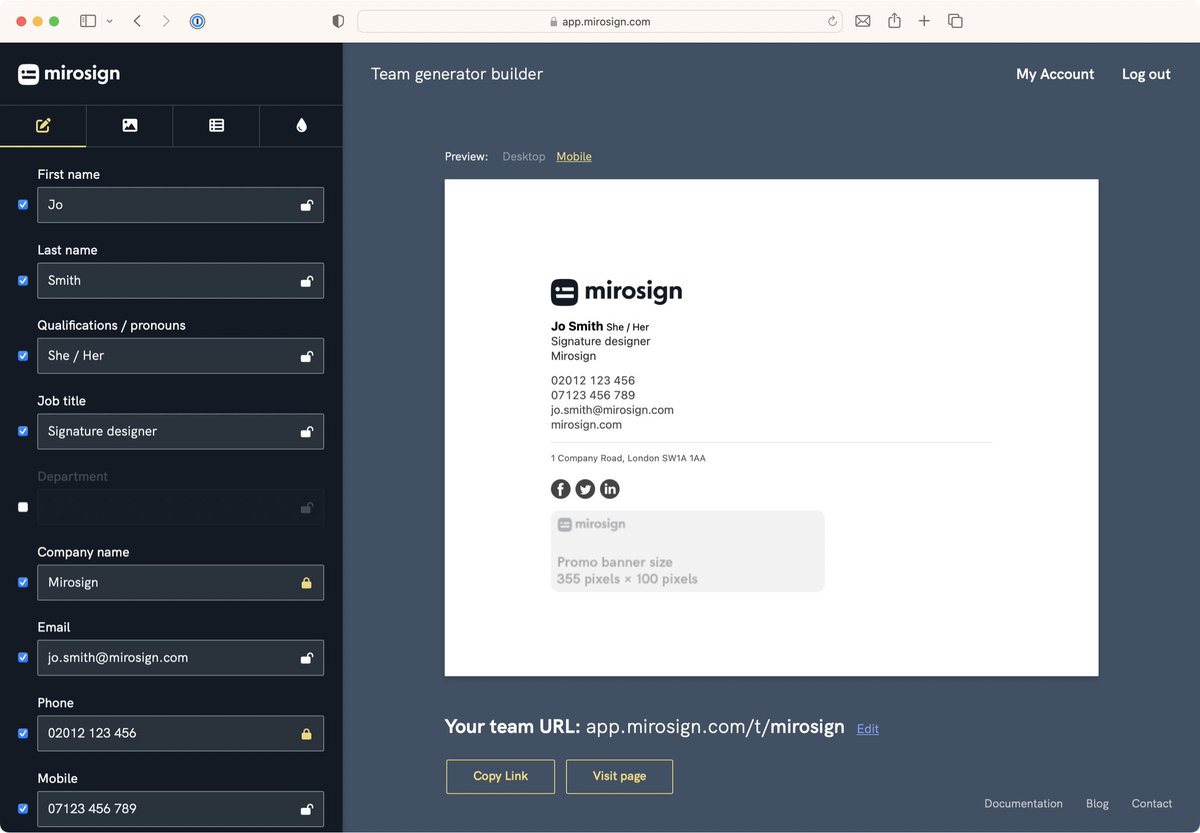Disable the Mobile number checkbox
1200x833 pixels.
22,809
